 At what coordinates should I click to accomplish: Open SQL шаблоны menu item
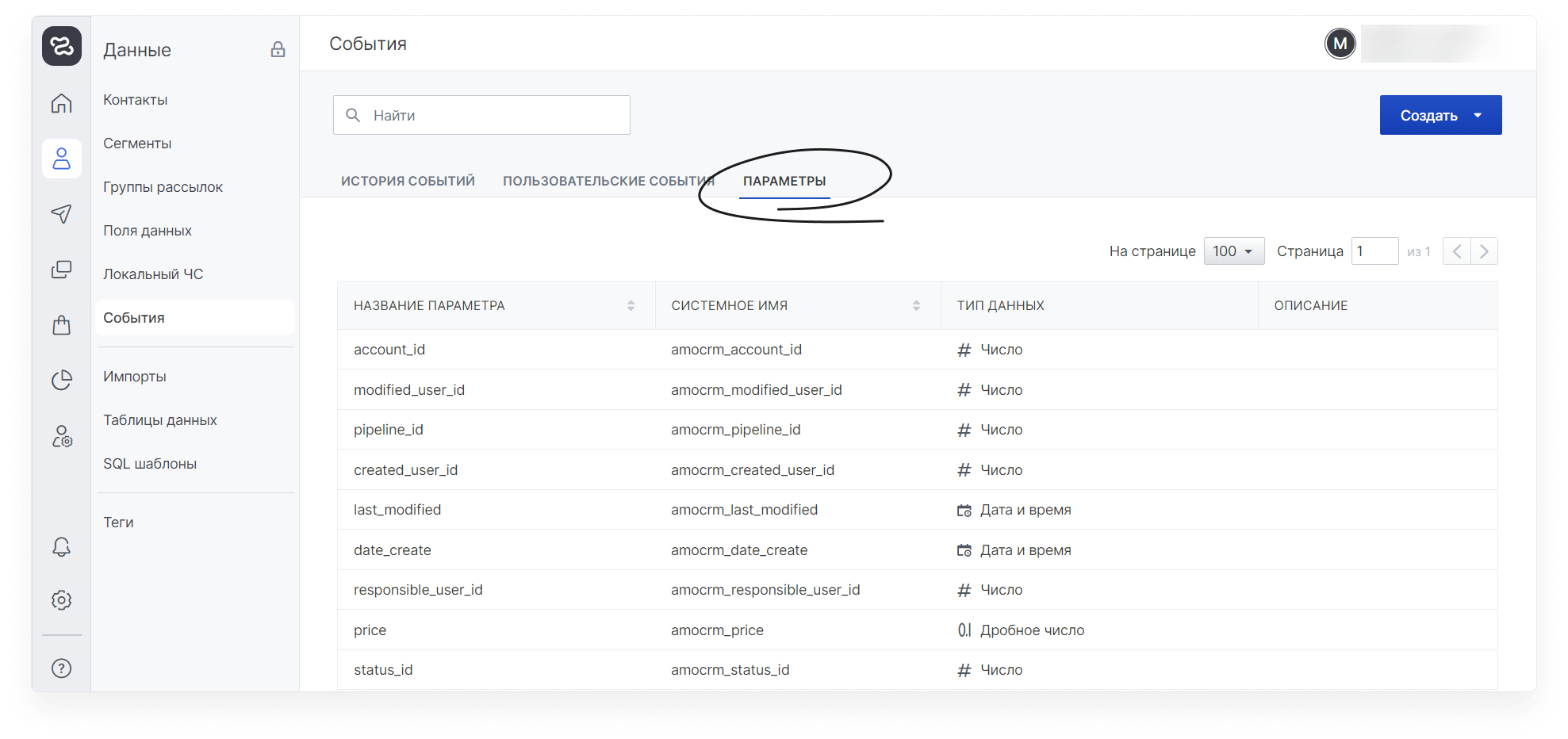click(x=150, y=464)
